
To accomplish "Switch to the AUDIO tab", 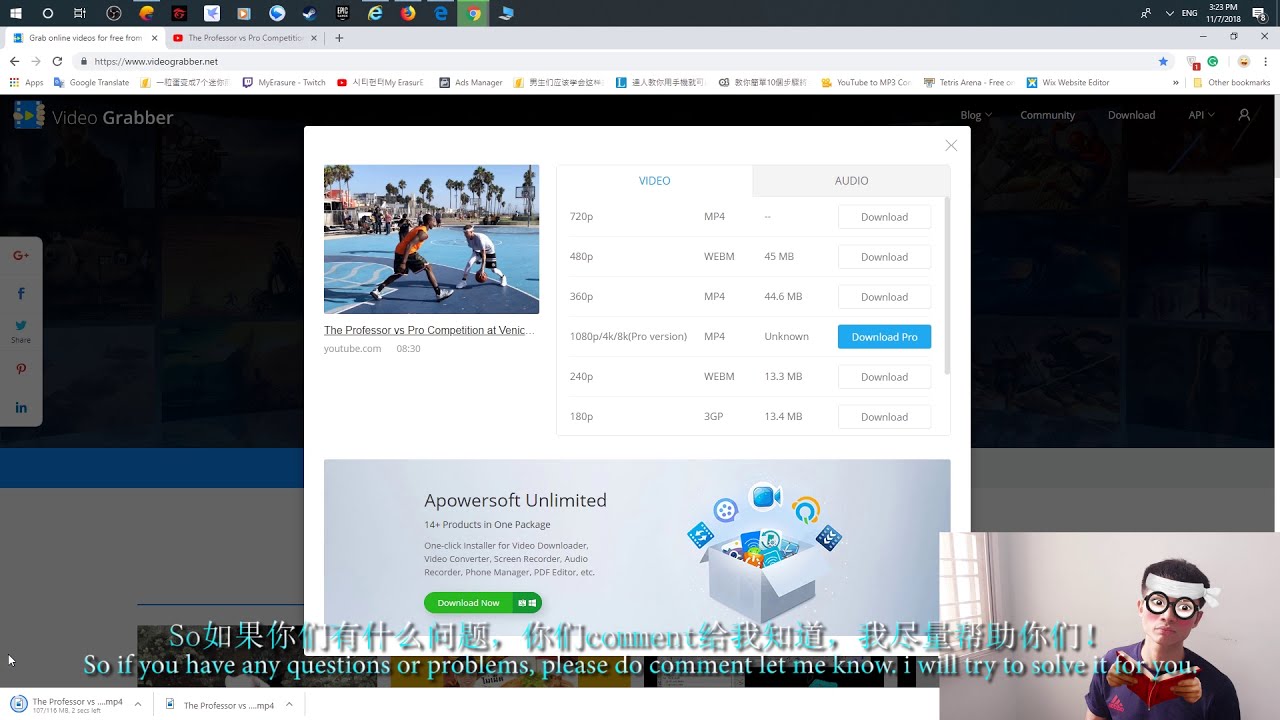I will pos(851,181).
